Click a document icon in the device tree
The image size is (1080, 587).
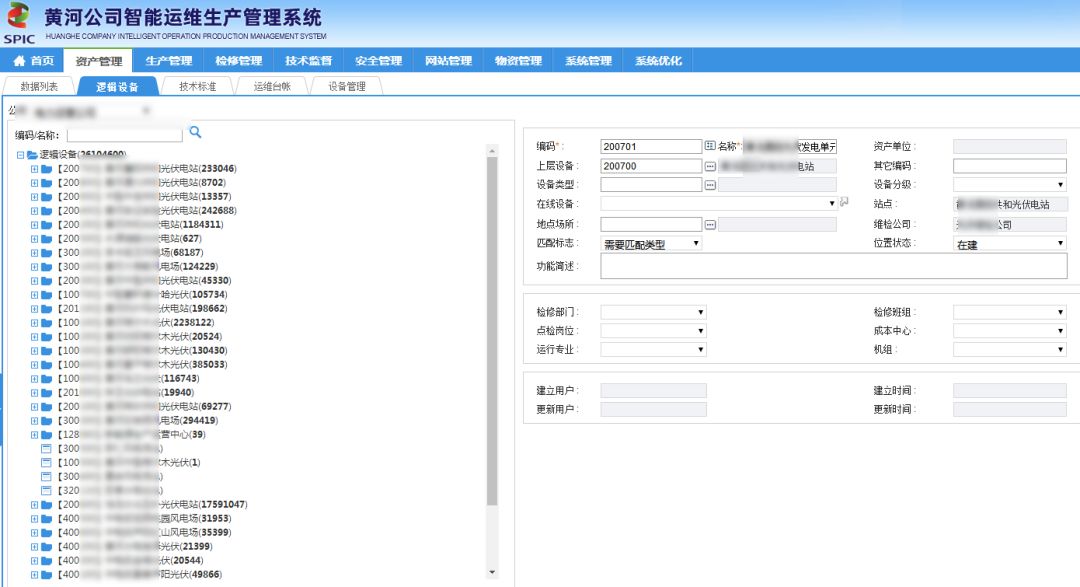coord(45,449)
